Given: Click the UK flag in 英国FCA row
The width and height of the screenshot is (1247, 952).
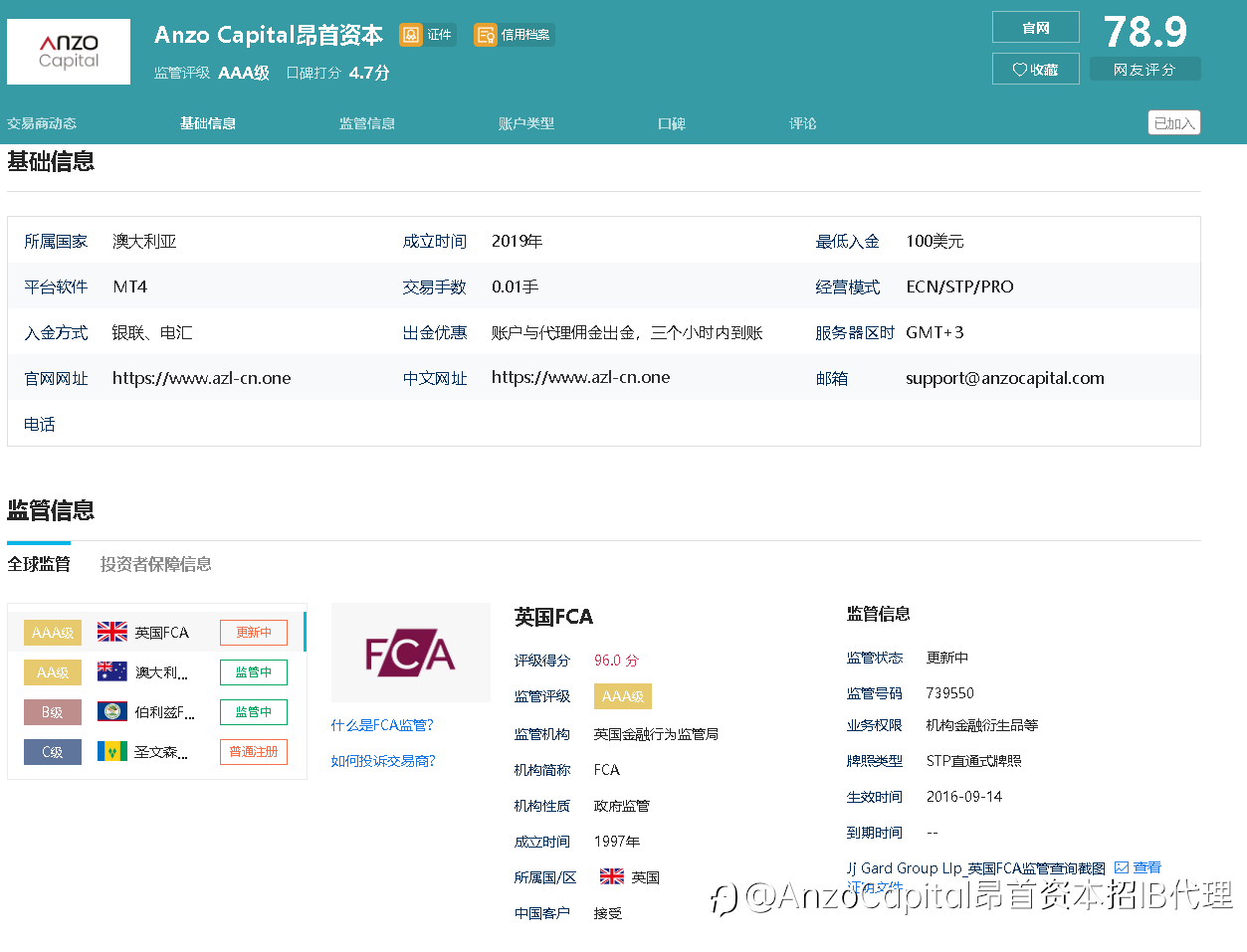Looking at the screenshot, I should (x=112, y=632).
